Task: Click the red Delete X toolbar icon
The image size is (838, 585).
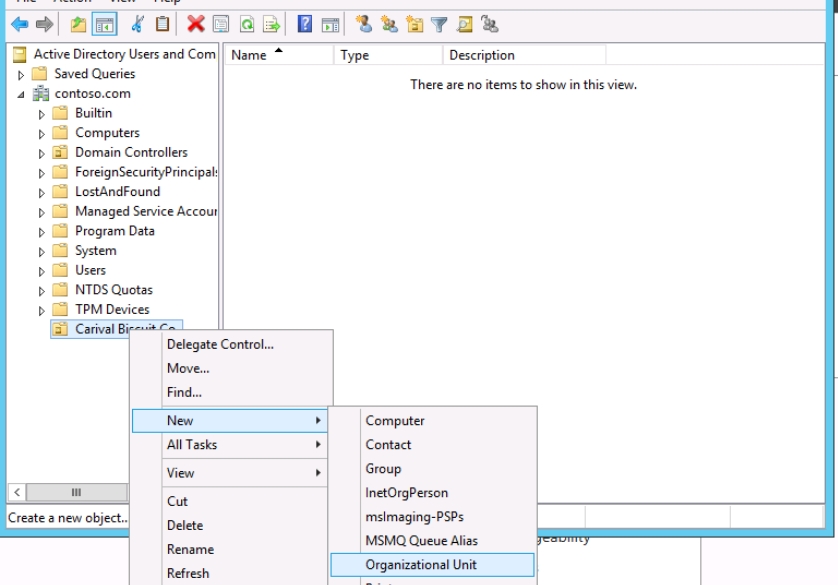Action: point(195,24)
